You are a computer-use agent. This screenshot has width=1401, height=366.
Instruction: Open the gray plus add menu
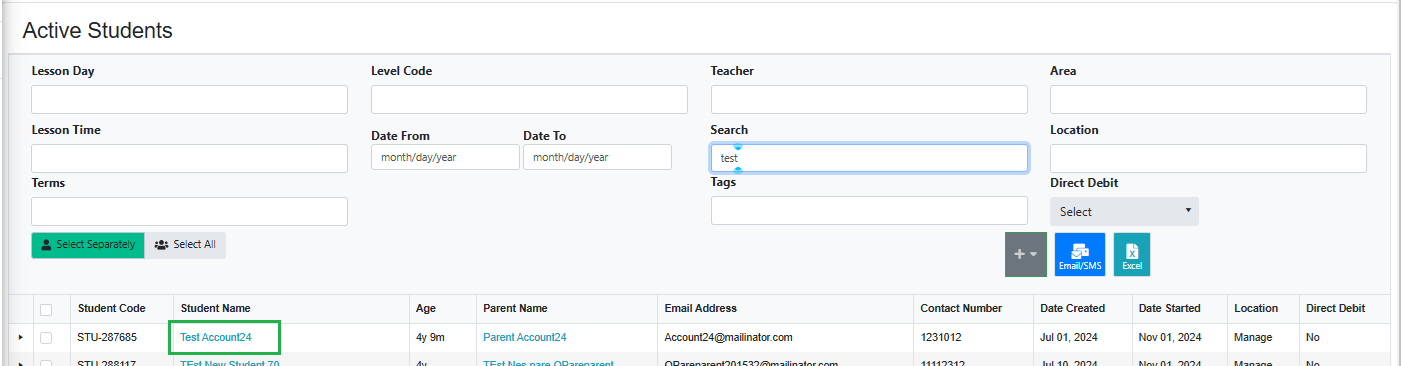[x=1026, y=254]
